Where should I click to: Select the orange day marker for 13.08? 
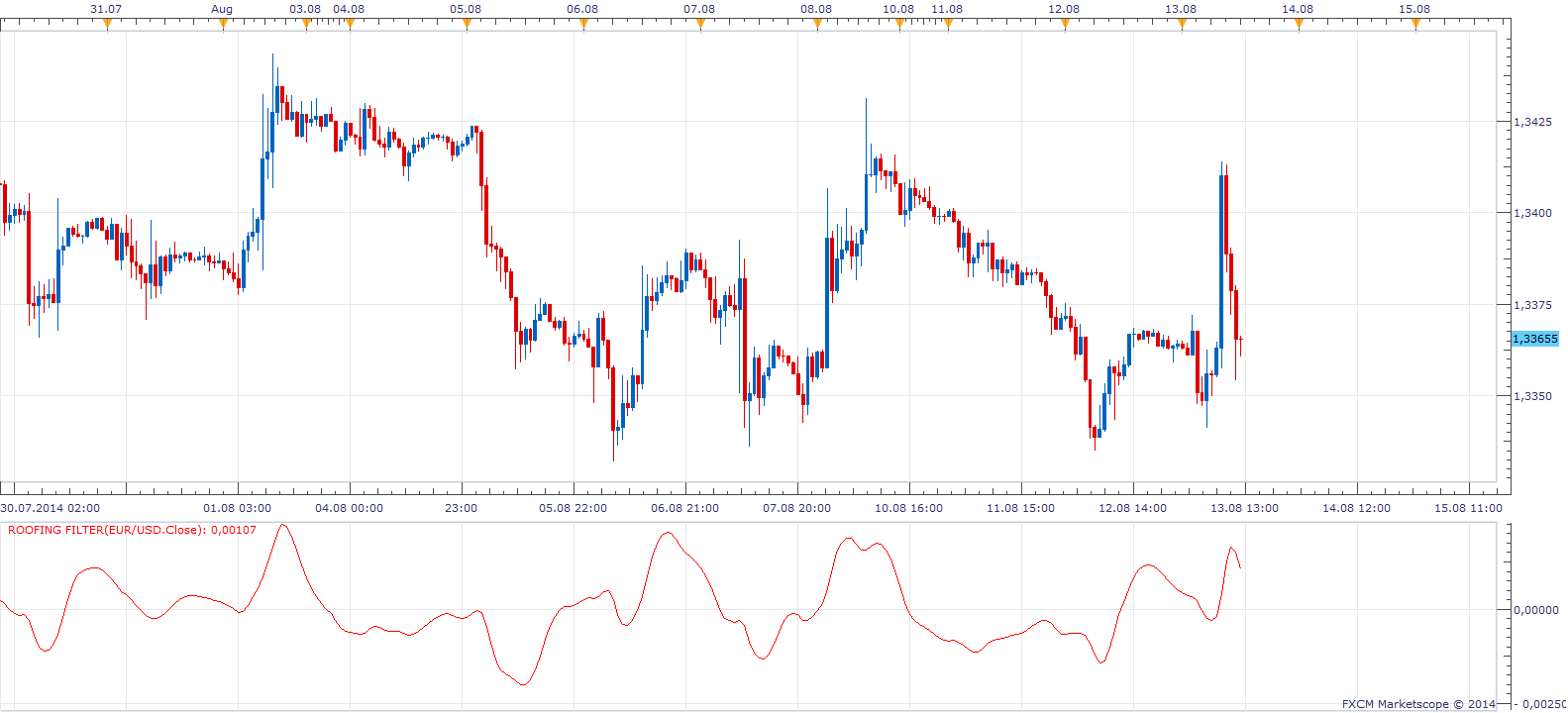(x=1182, y=25)
